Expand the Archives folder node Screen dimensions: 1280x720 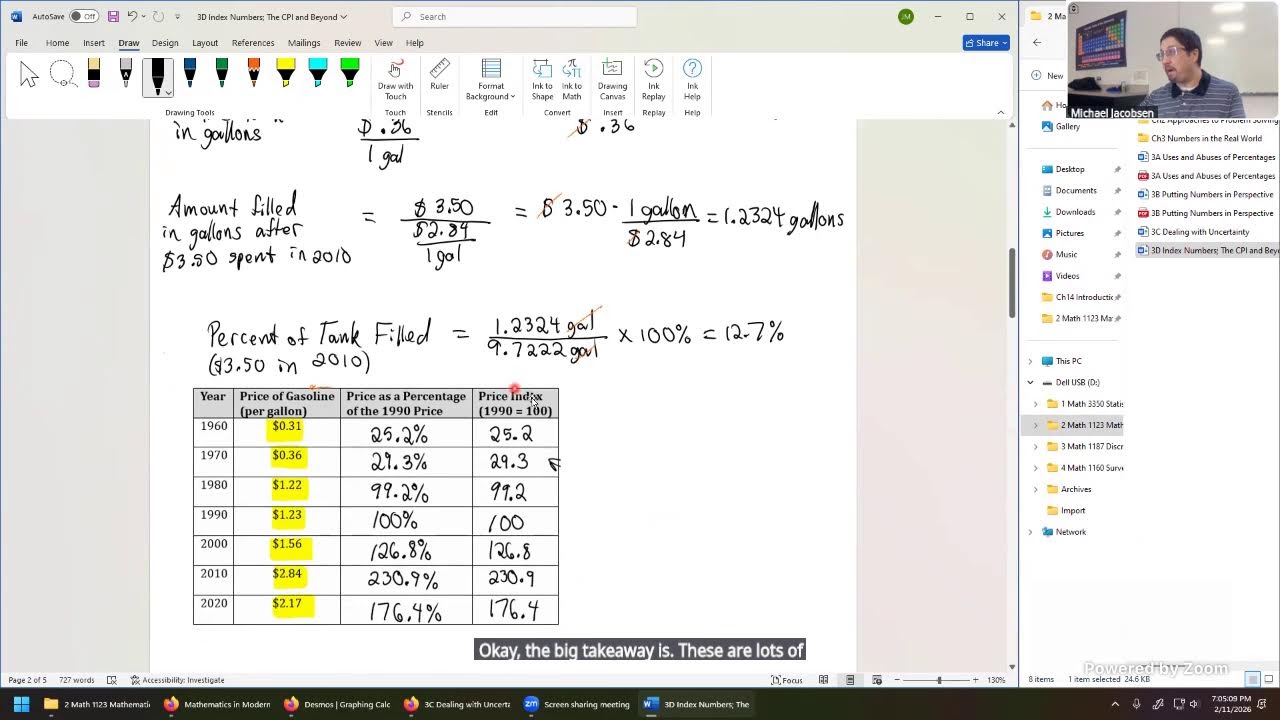[1036, 489]
